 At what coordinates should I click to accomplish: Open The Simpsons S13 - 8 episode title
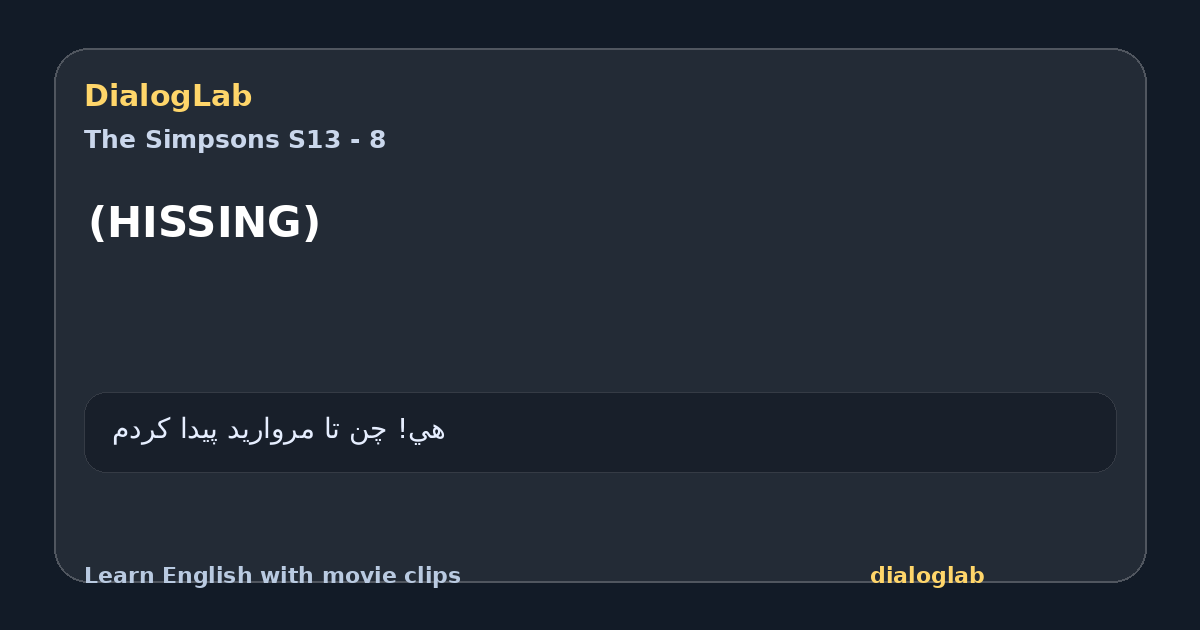coord(235,140)
